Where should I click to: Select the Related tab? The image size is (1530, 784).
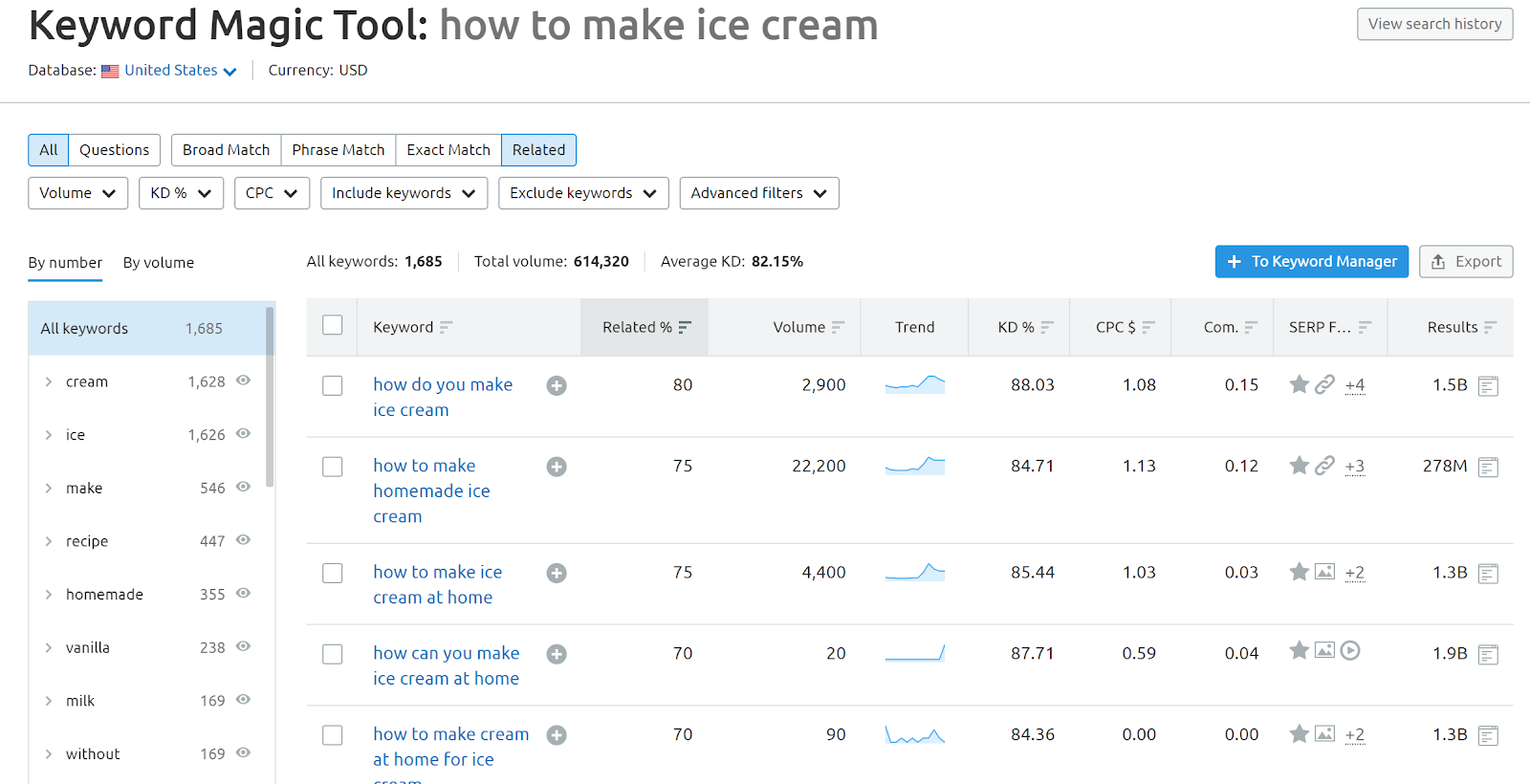pos(538,150)
